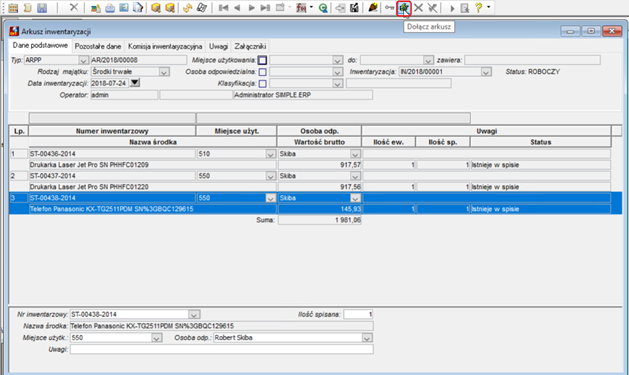Switch to Dane podstawowe tab

pos(40,46)
